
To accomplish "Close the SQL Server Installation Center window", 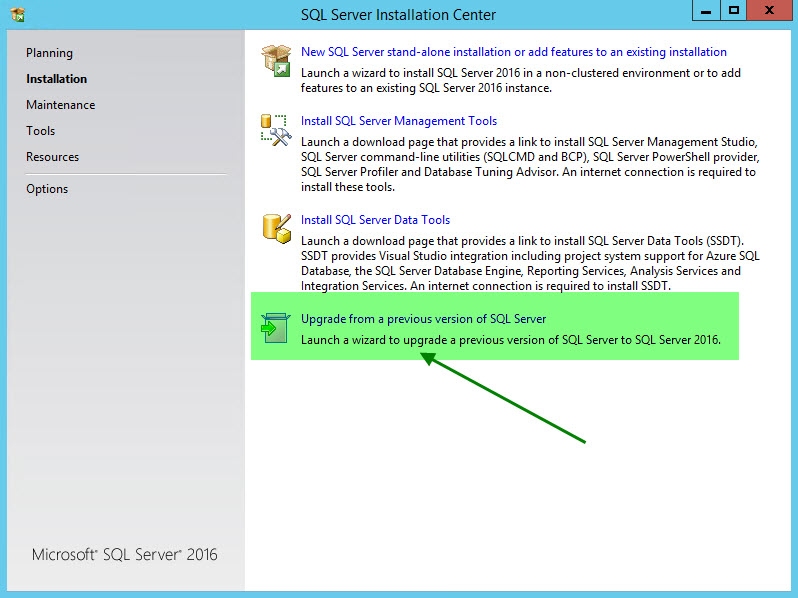I will point(769,11).
